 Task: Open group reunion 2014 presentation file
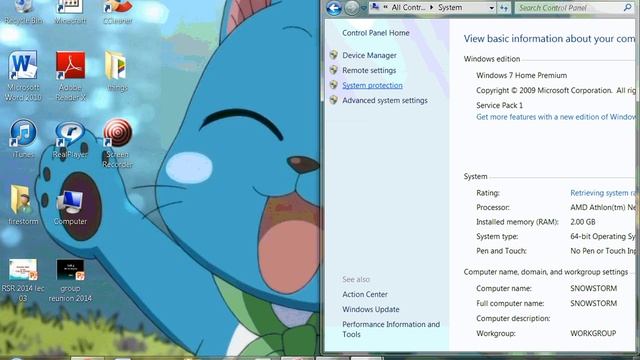70,280
